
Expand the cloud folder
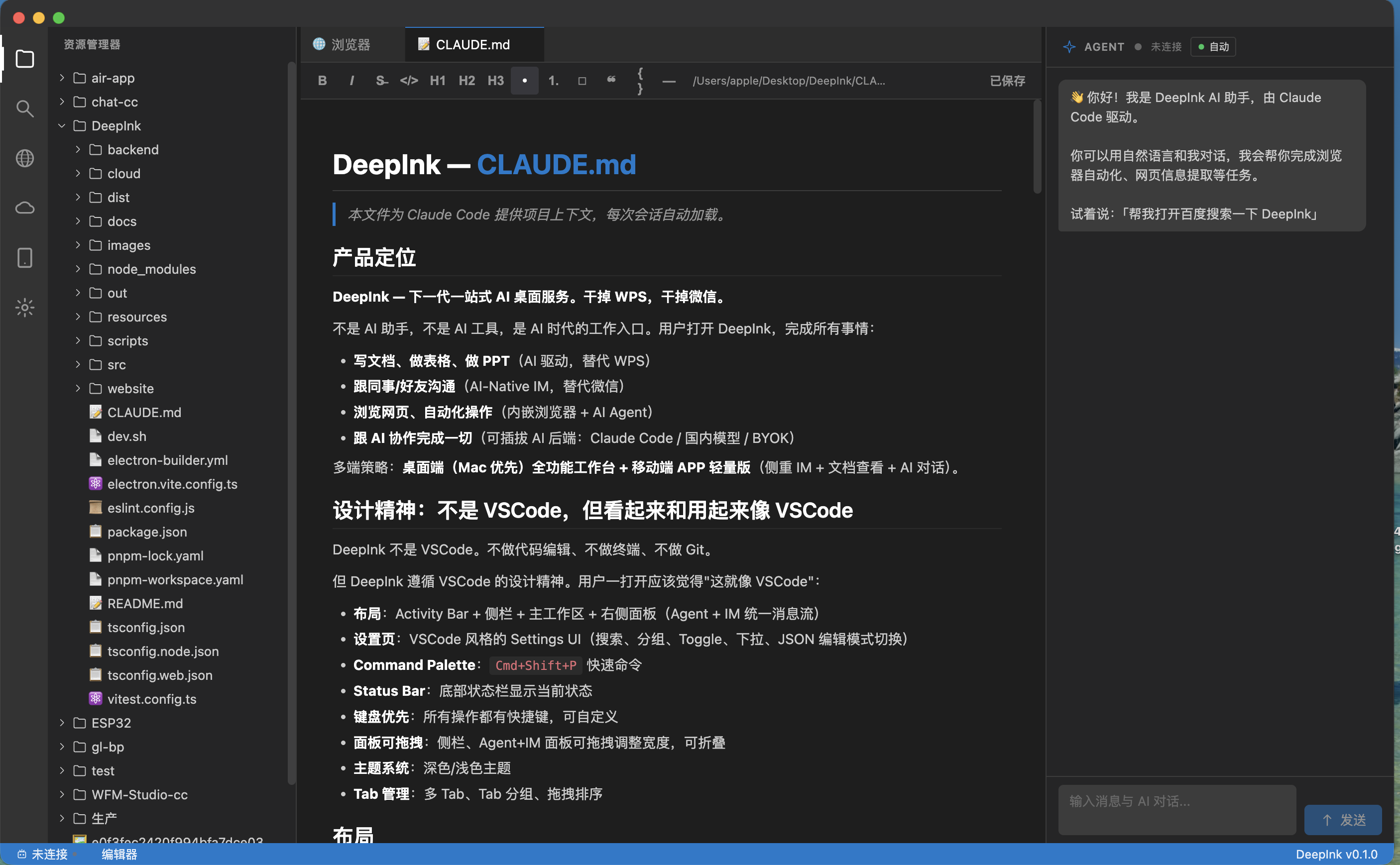tap(78, 173)
